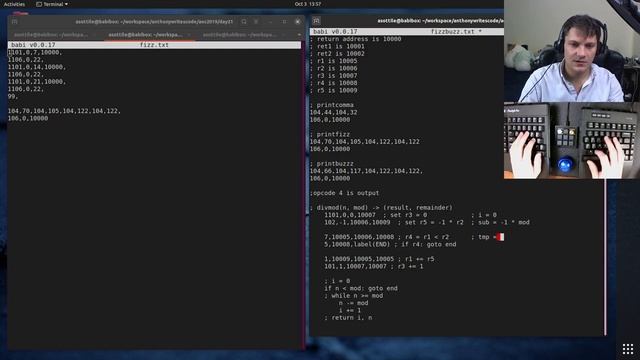
Task: Click comment 'r4 is 10008'
Action: click(333, 83)
